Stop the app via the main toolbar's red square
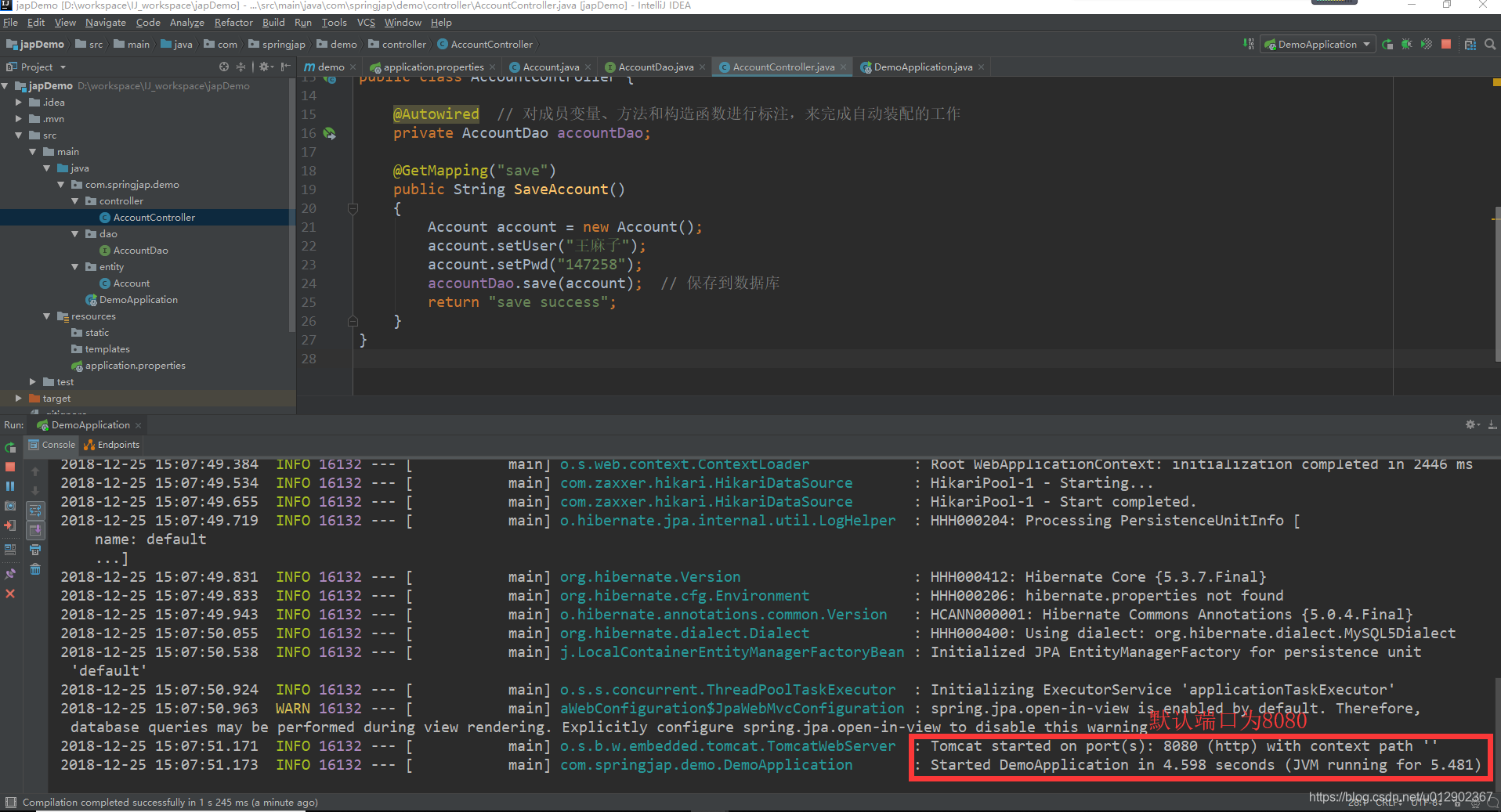This screenshot has width=1501, height=812. point(1446,44)
